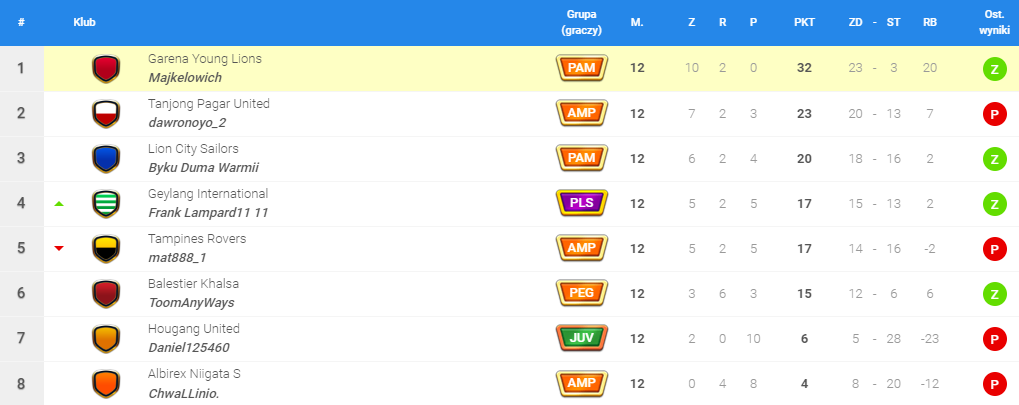
Task: Click the Hougang United orange crest
Action: [x=106, y=339]
